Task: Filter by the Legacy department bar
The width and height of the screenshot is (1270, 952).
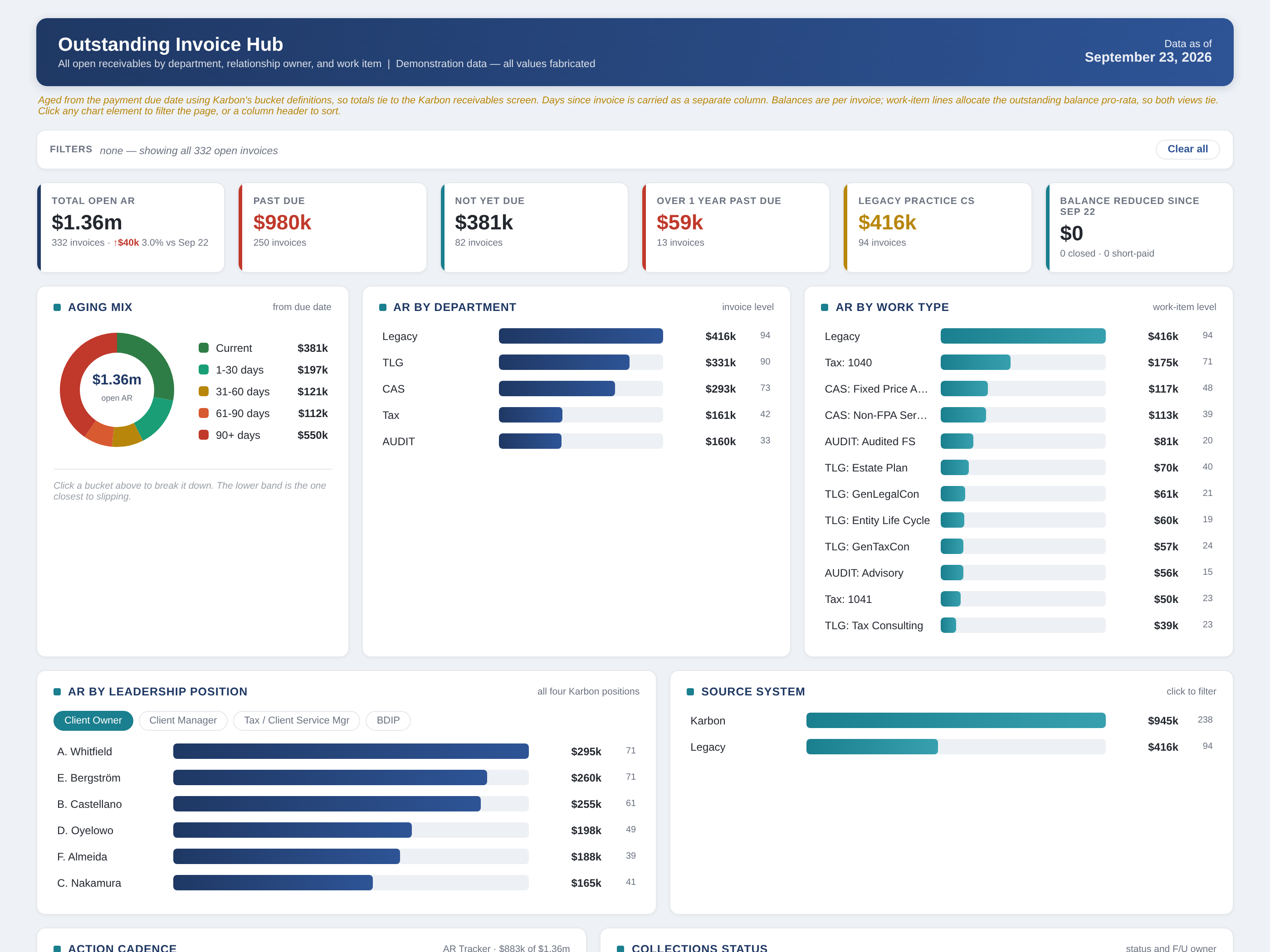Action: point(581,336)
